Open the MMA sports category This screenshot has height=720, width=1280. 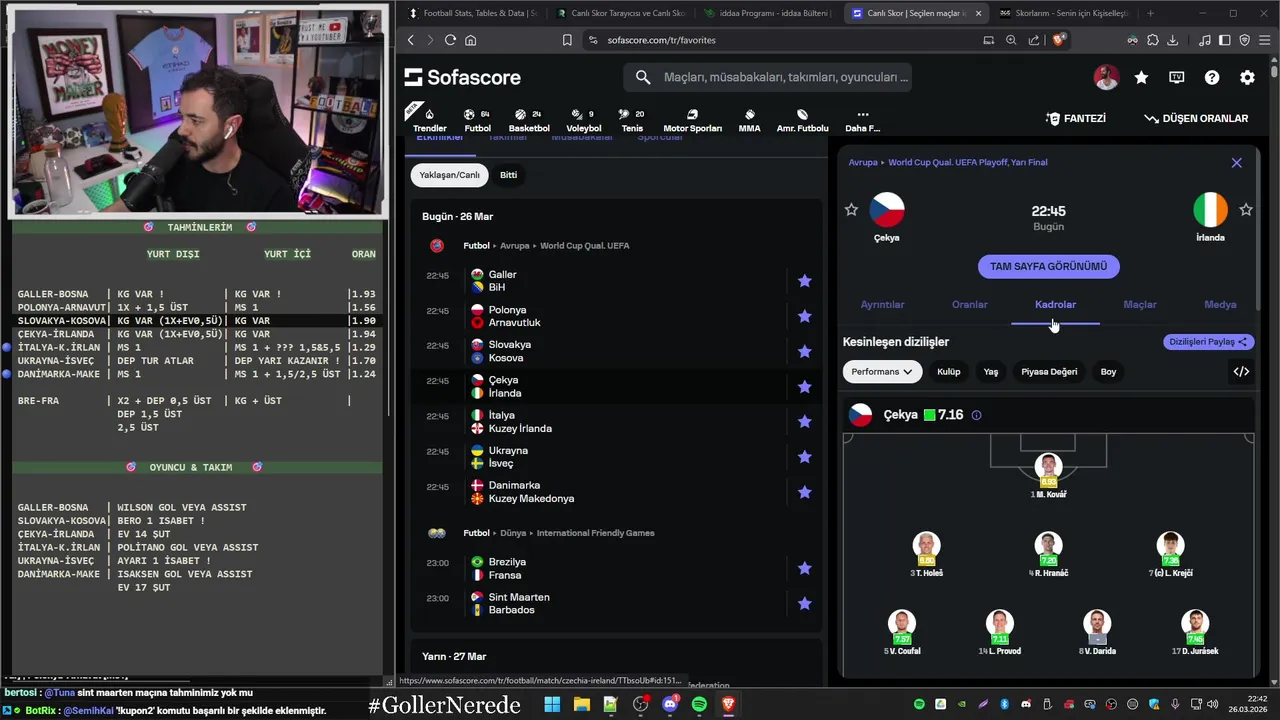click(749, 120)
